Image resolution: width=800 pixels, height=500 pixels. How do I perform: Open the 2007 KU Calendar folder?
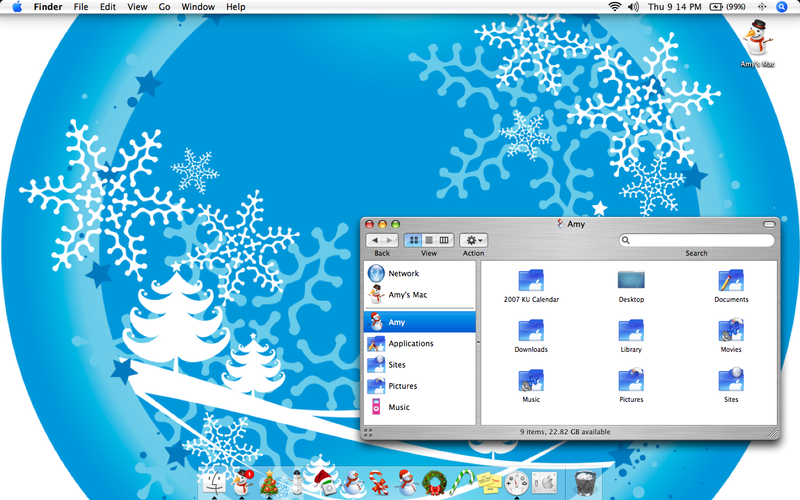pos(531,281)
